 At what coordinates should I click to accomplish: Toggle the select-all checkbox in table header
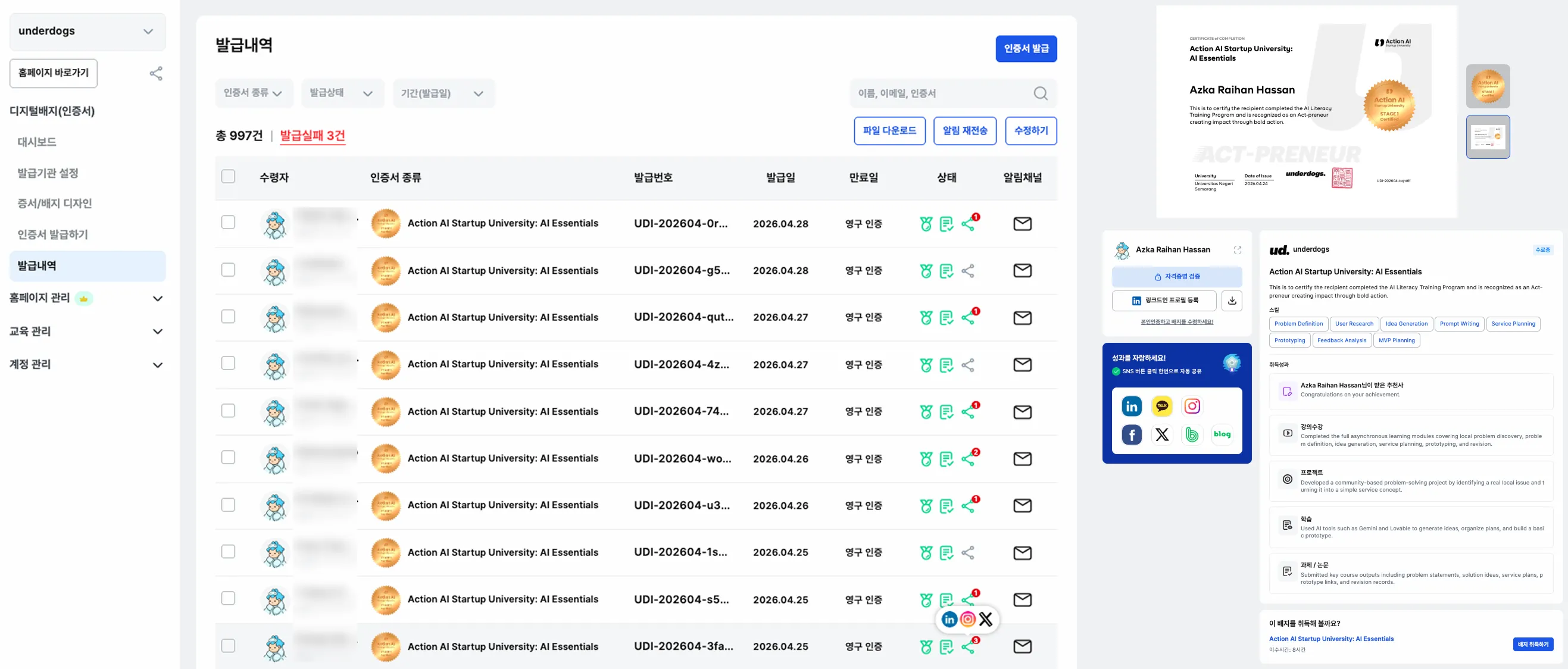pyautogui.click(x=228, y=177)
